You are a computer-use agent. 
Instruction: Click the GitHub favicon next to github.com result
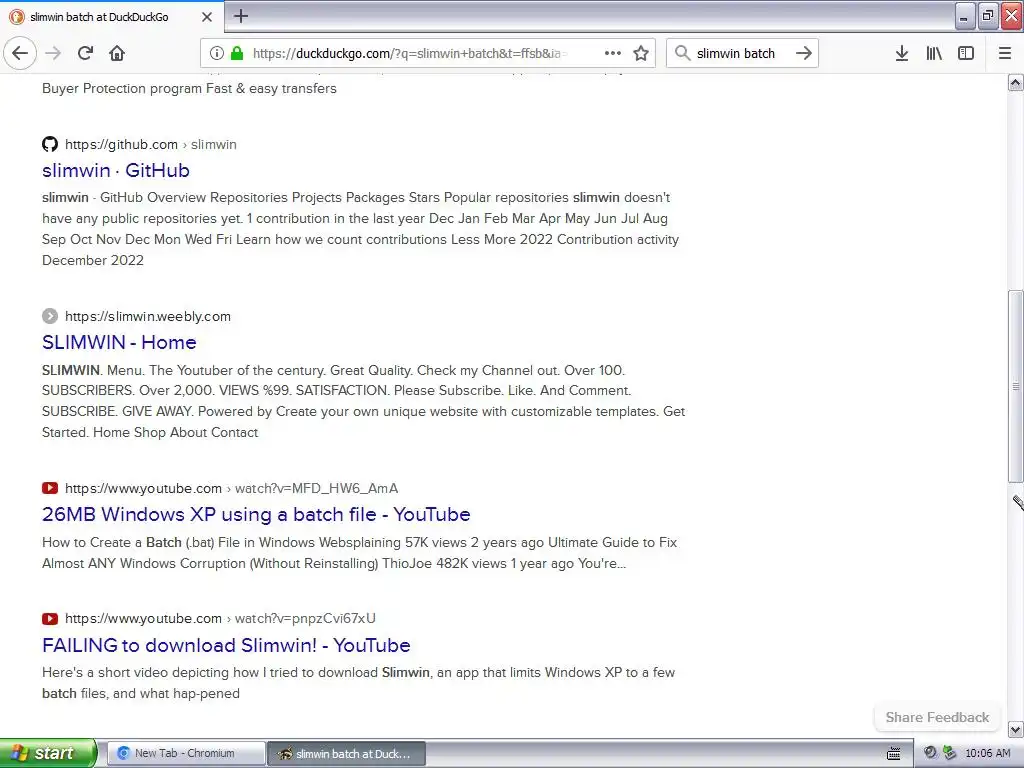50,144
